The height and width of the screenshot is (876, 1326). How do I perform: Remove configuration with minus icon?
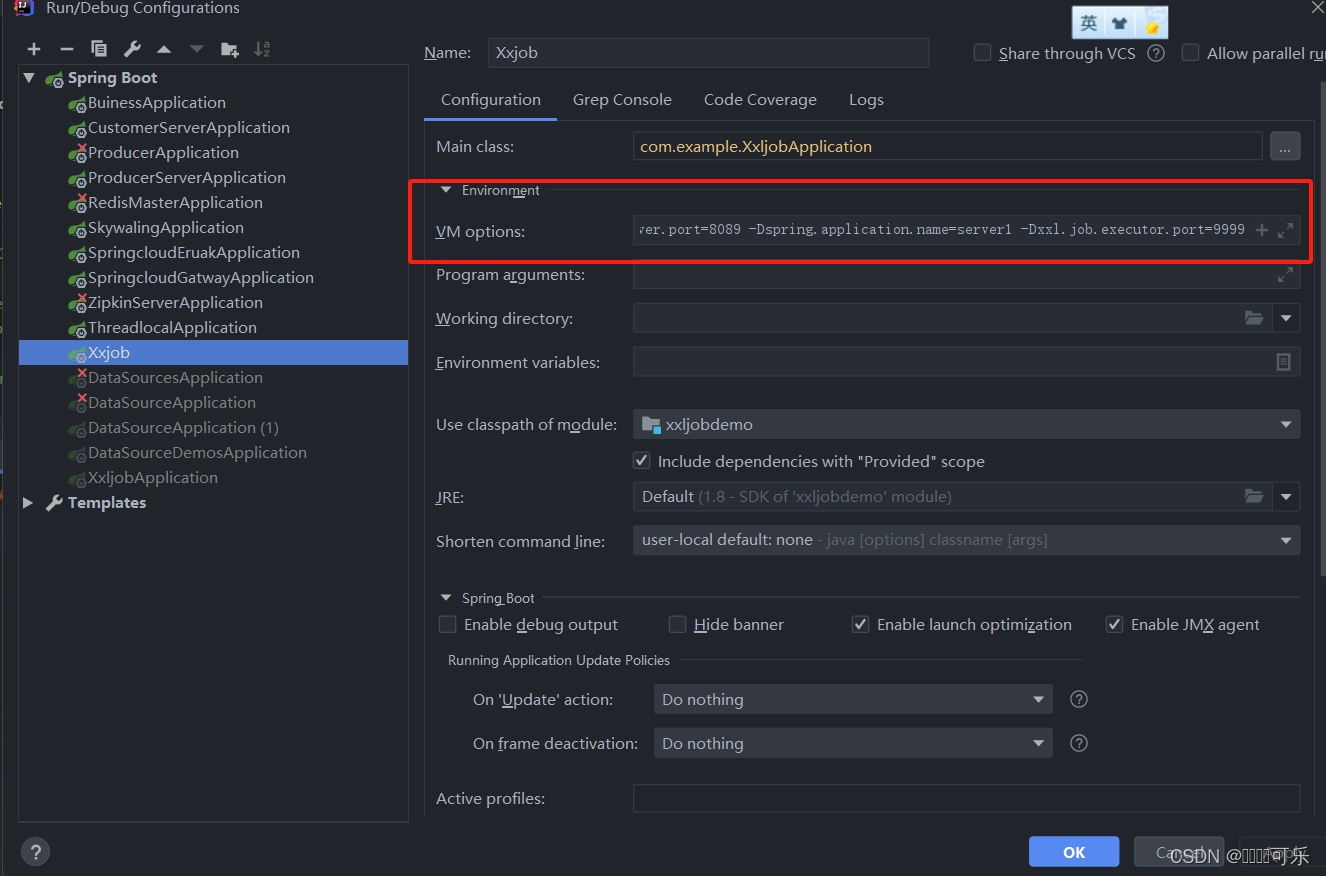(67, 49)
